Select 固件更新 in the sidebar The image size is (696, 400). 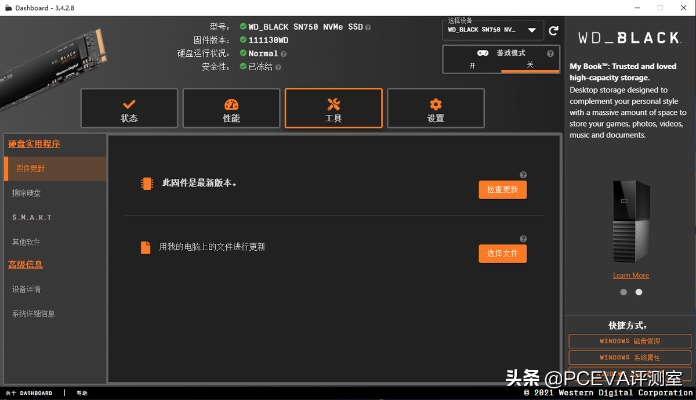pos(55,169)
